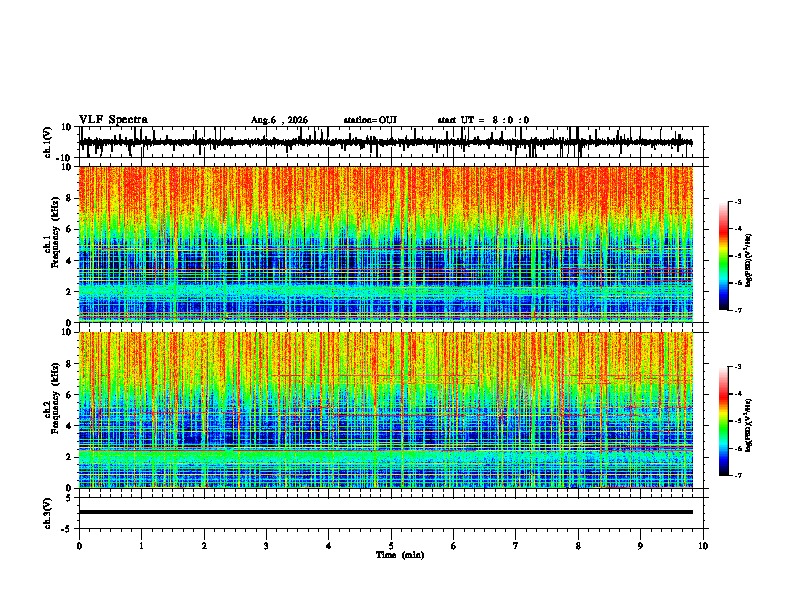Click the '-7' label on the lower colorbar
This screenshot has height=612, width=792.
(738, 475)
